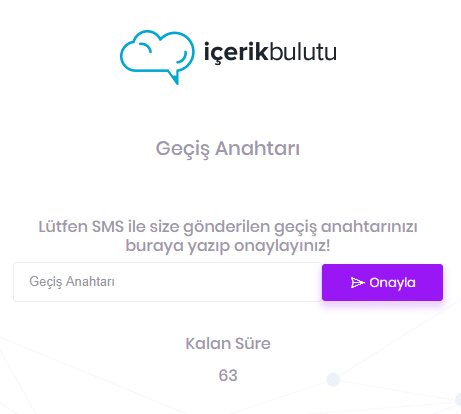Confirm with the purple Onayla button
461x414 pixels.
tap(382, 282)
